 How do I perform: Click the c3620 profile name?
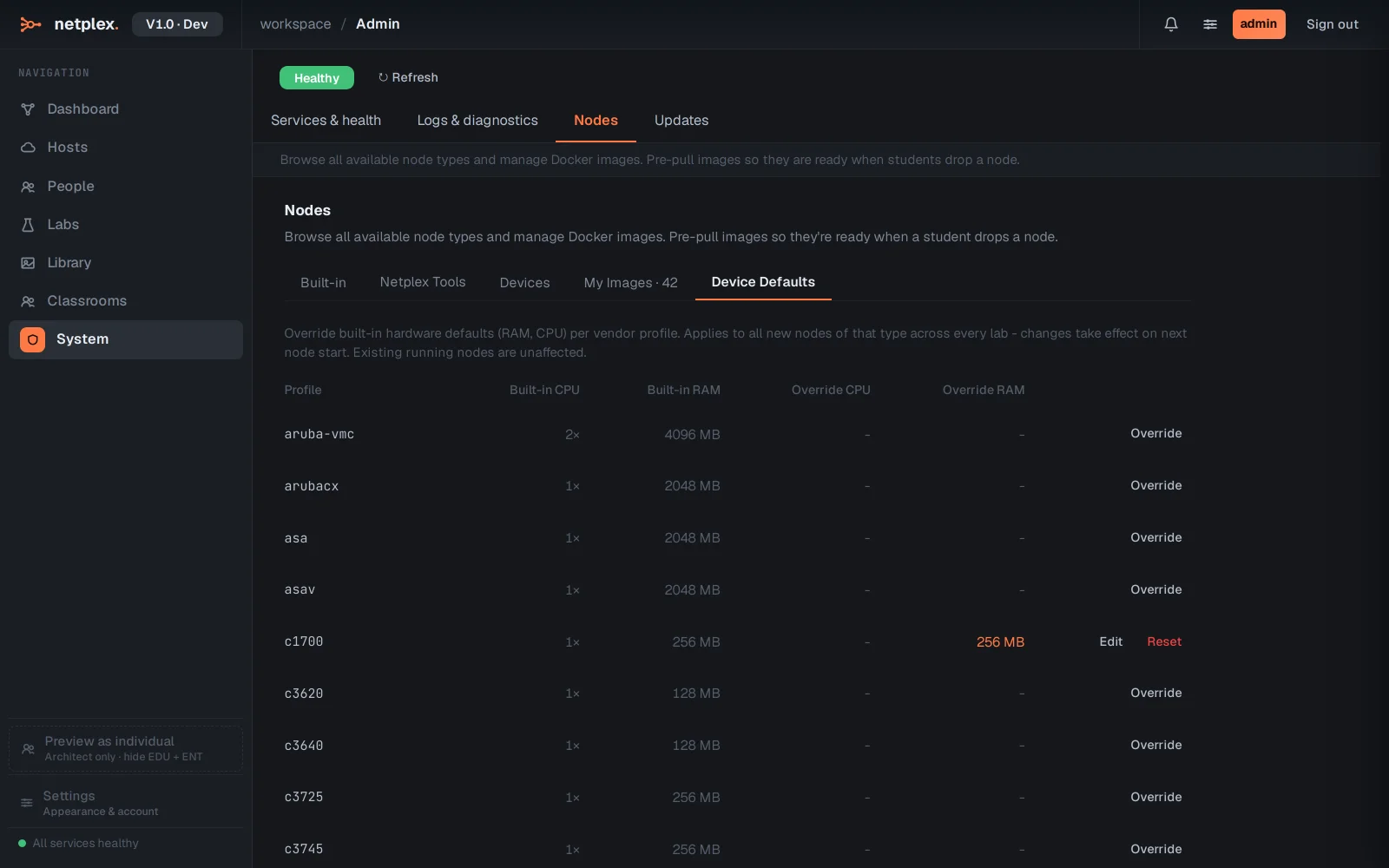pyautogui.click(x=303, y=694)
